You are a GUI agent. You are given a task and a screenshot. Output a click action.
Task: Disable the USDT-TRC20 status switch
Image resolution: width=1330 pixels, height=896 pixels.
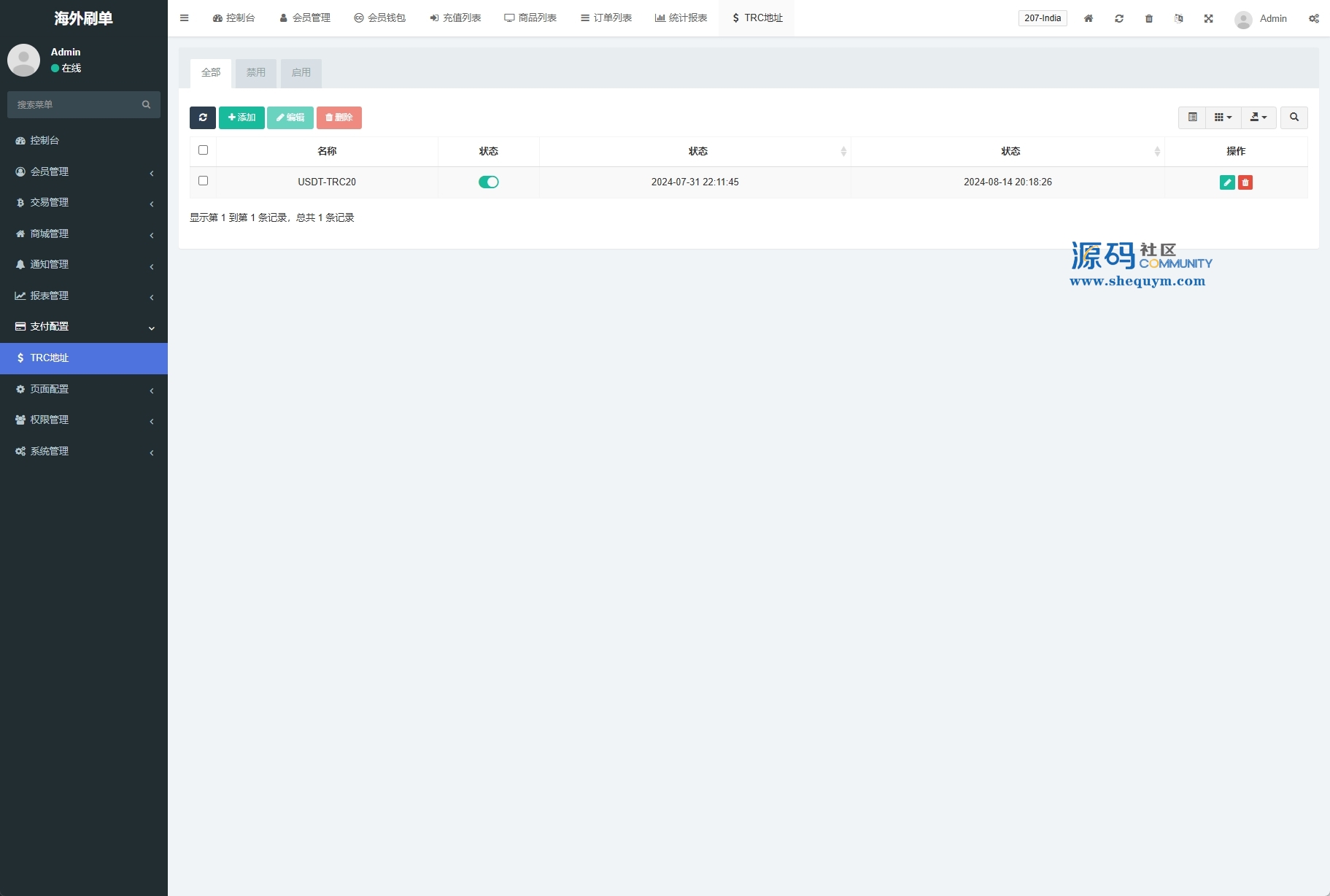(x=488, y=182)
